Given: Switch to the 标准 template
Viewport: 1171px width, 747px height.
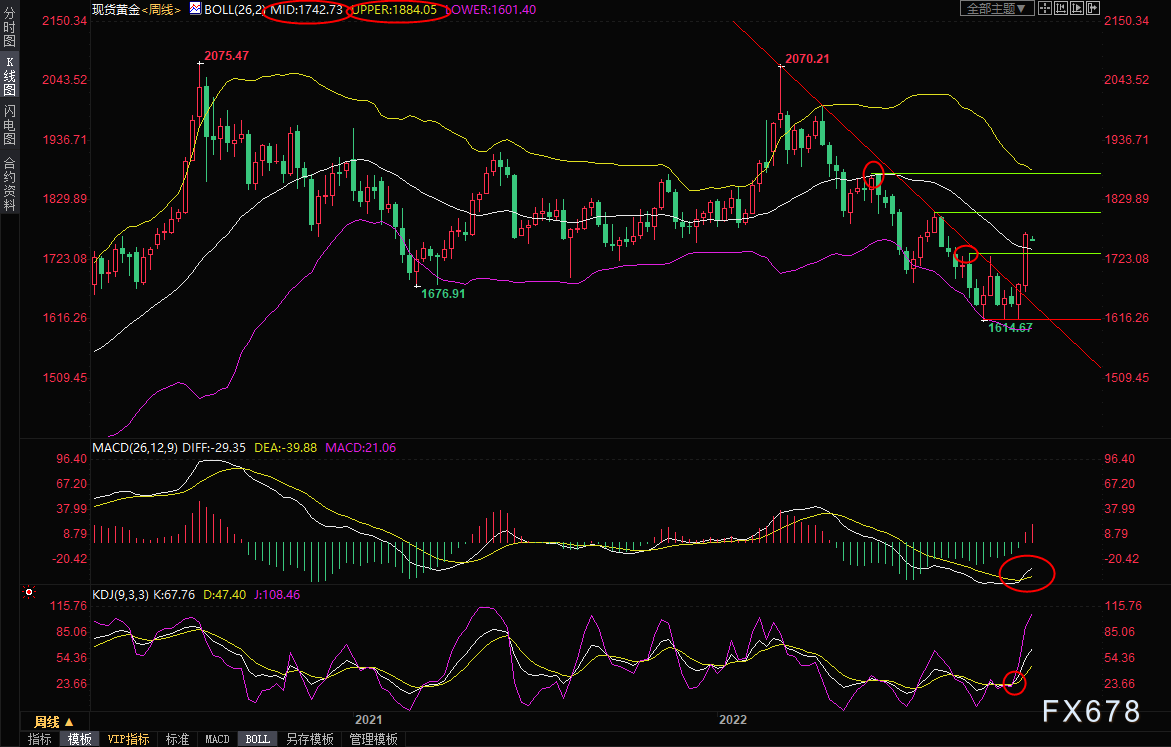Looking at the screenshot, I should [177, 739].
